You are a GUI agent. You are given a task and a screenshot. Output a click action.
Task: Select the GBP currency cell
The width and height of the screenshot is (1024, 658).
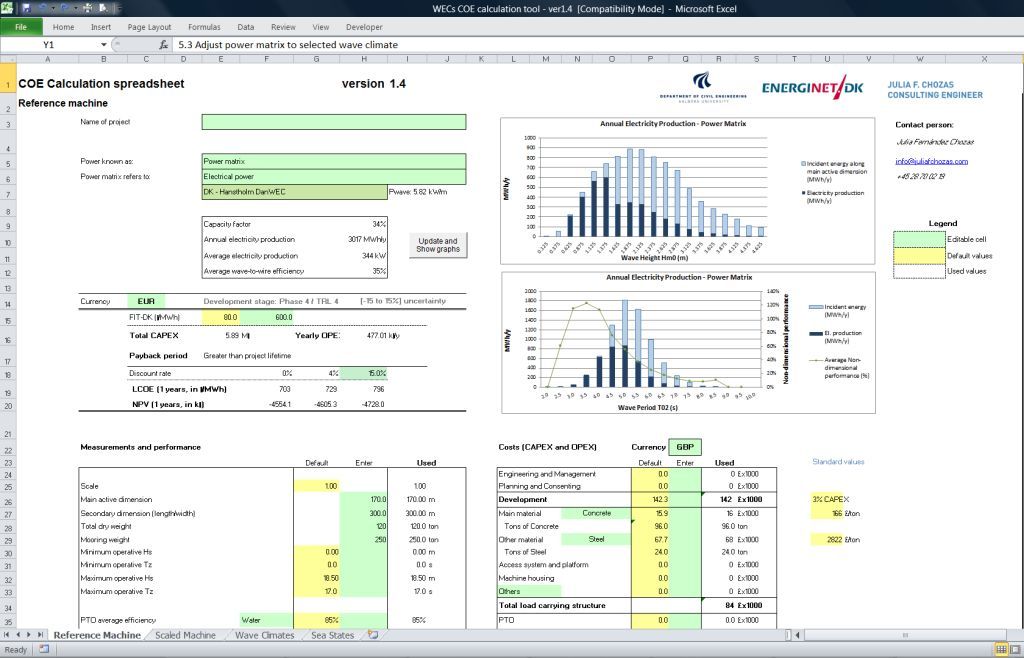pyautogui.click(x=684, y=446)
